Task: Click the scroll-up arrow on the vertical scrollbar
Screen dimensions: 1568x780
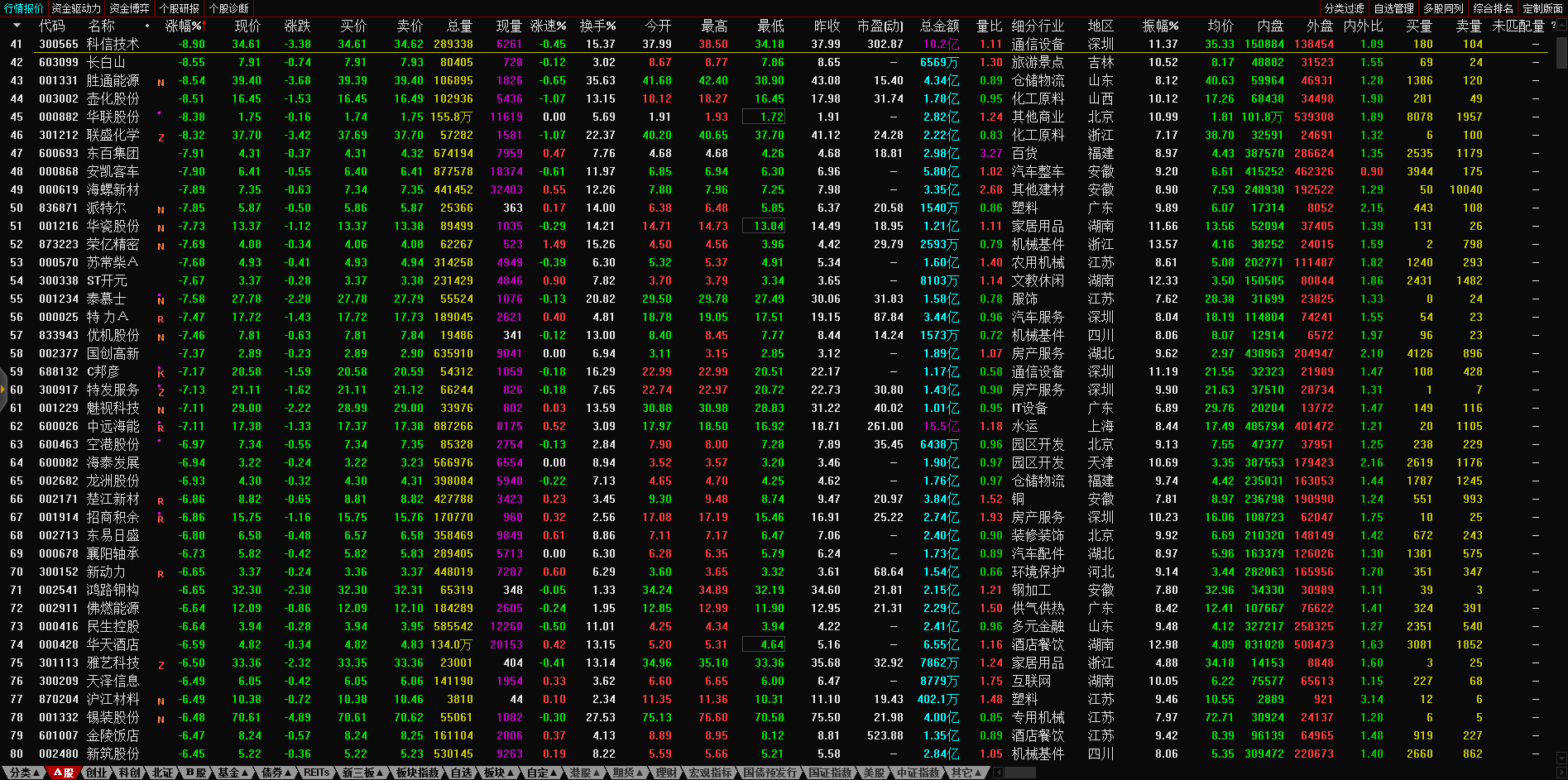Action: click(1561, 25)
